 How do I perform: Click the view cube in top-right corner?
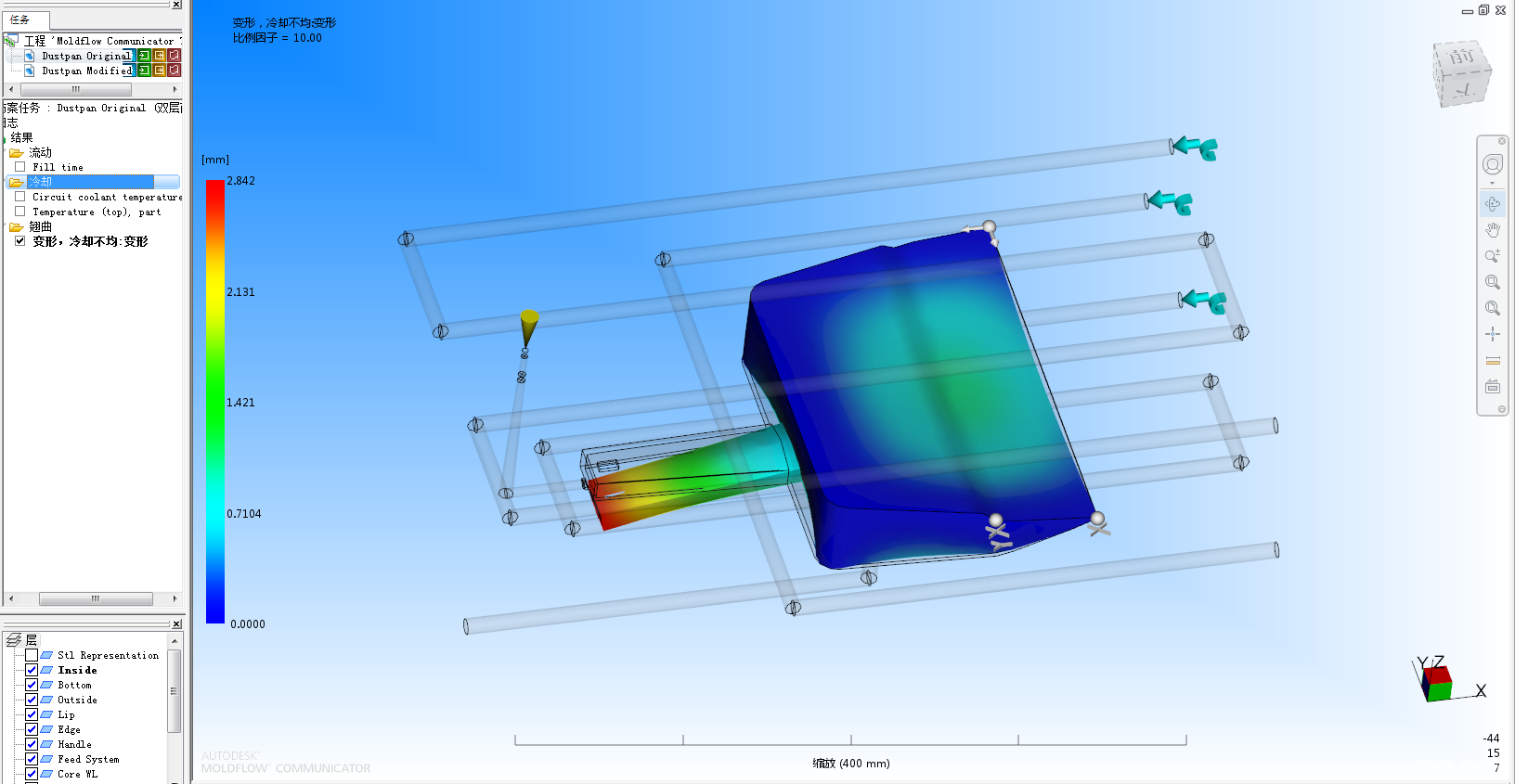click(1461, 73)
